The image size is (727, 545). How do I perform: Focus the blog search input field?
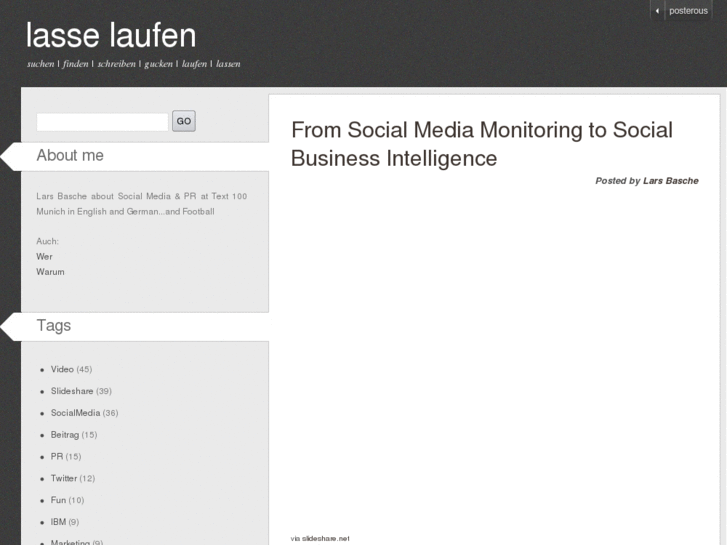[x=102, y=122]
